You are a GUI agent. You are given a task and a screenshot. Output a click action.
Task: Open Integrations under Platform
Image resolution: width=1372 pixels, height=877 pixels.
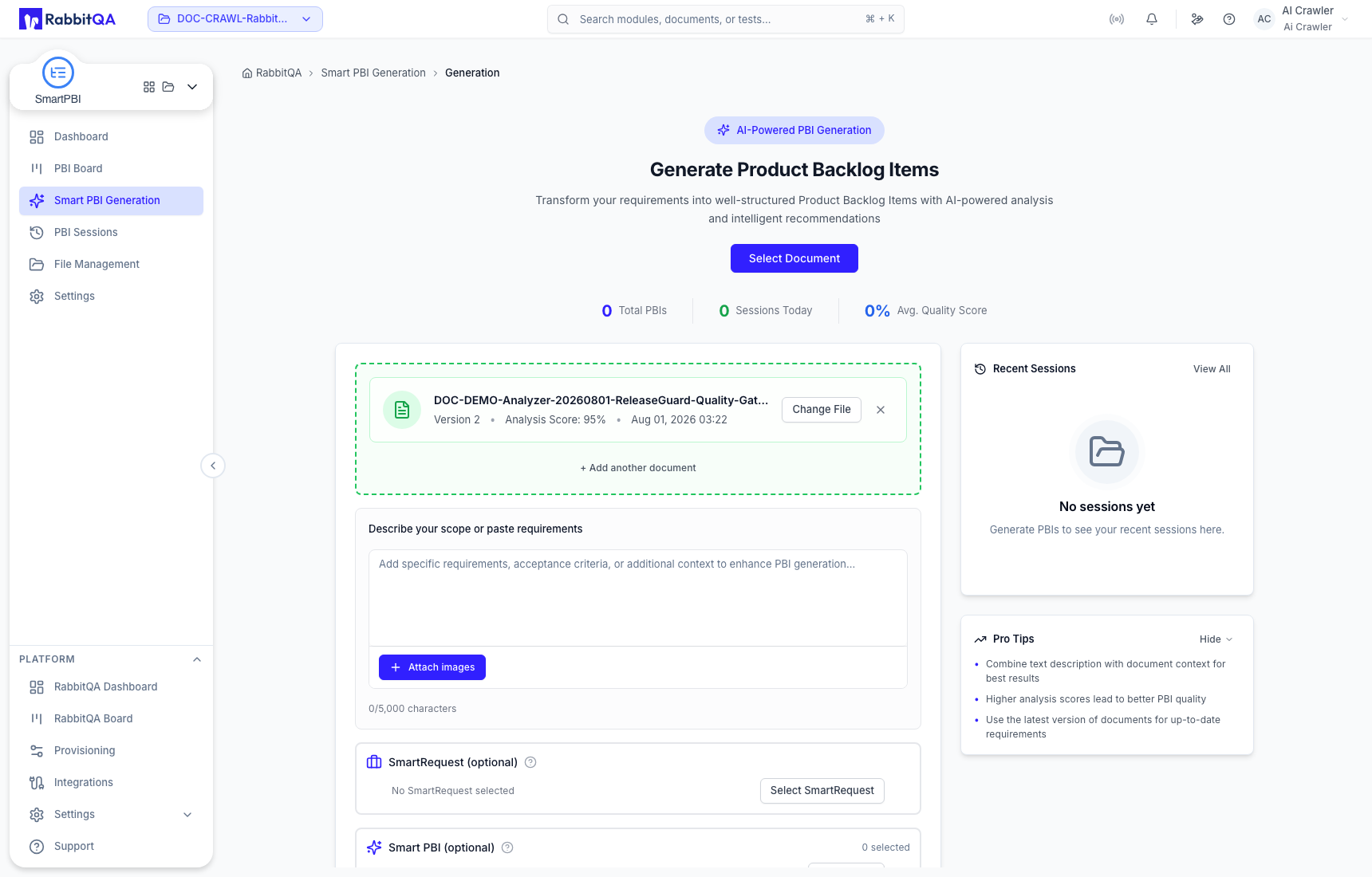(111, 783)
